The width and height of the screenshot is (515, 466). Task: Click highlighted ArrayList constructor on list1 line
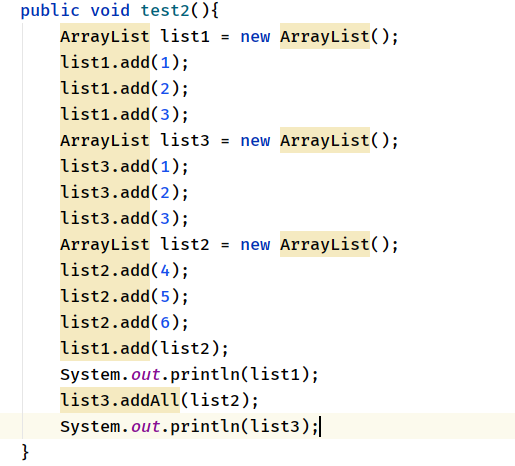[x=325, y=36]
